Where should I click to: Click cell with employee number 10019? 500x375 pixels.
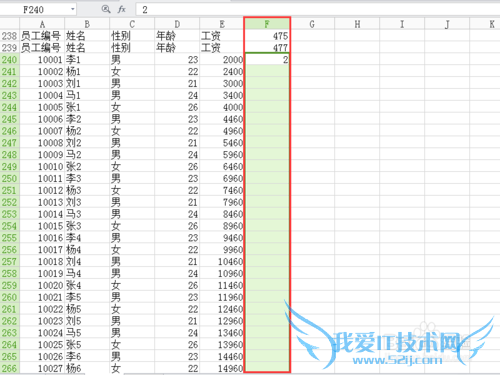pos(42,273)
